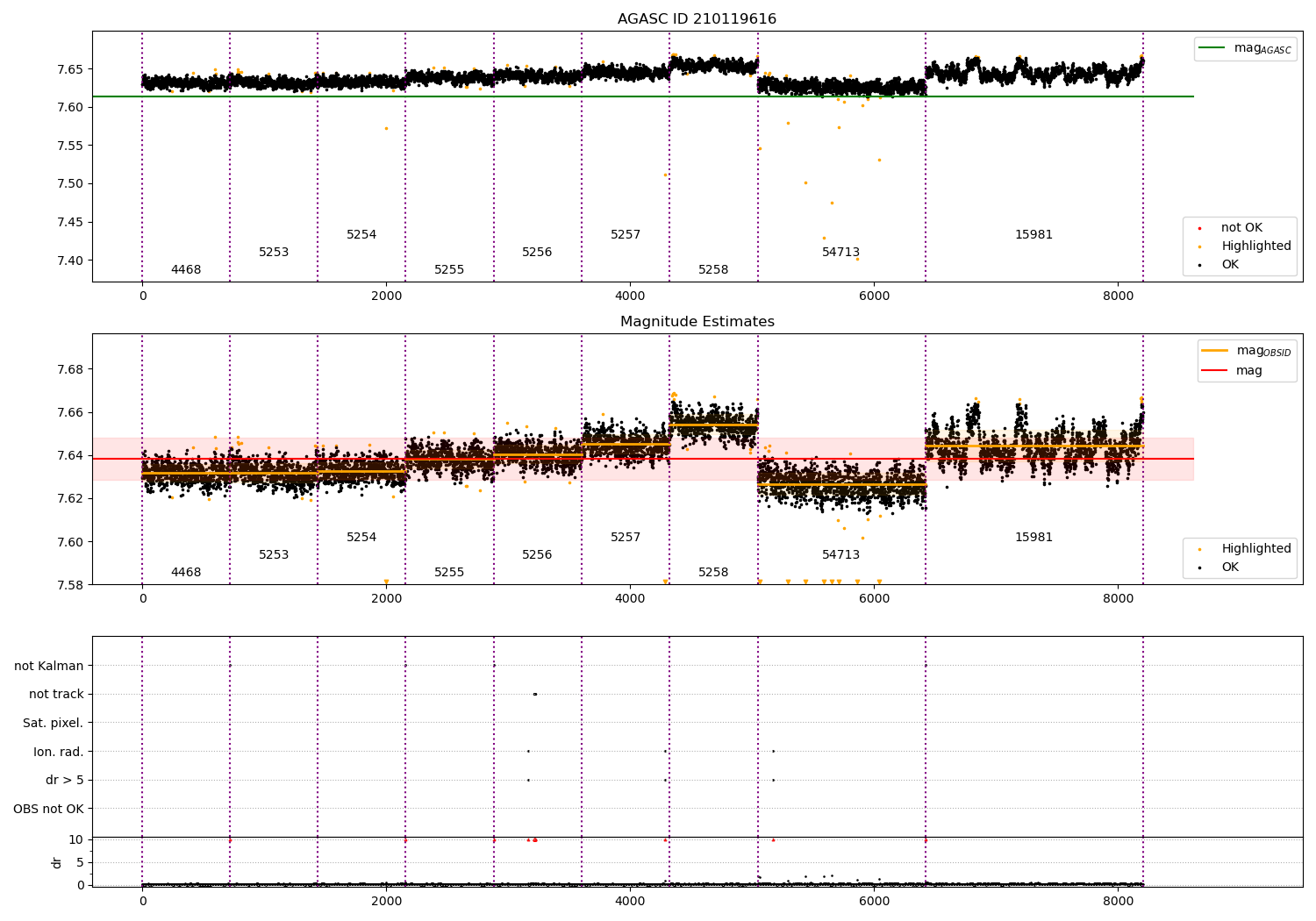Click the 7.50 tick on top plot y-axis
The width and height of the screenshot is (1316, 921).
(x=71, y=184)
